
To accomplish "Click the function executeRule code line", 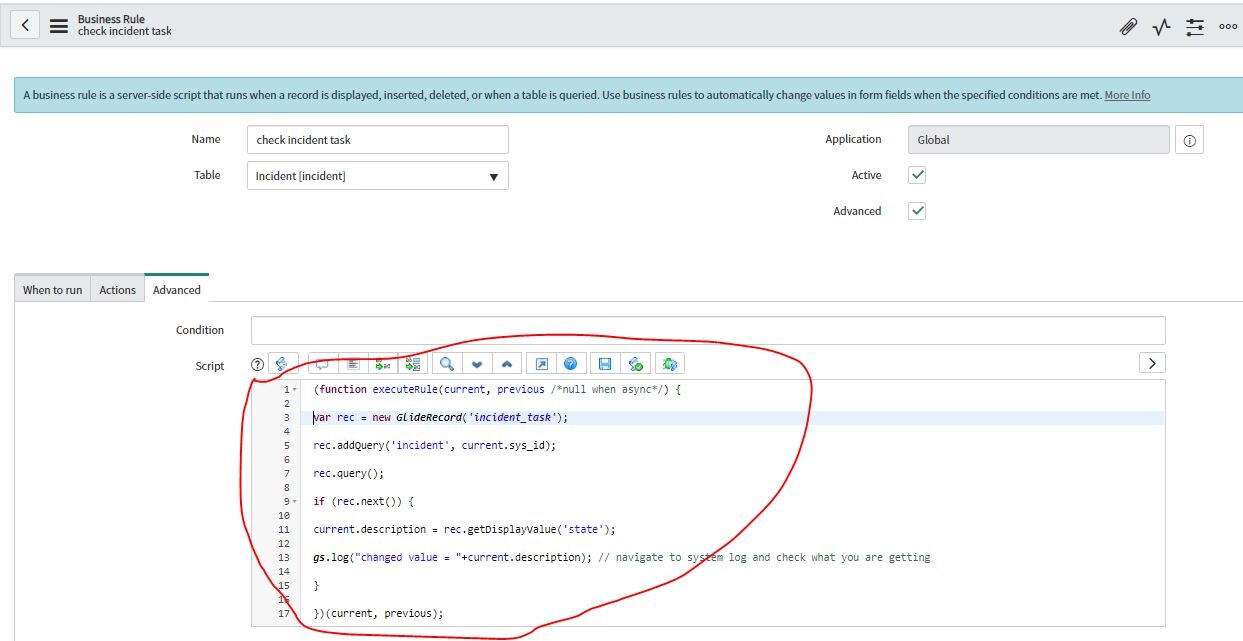I will click(496, 390).
